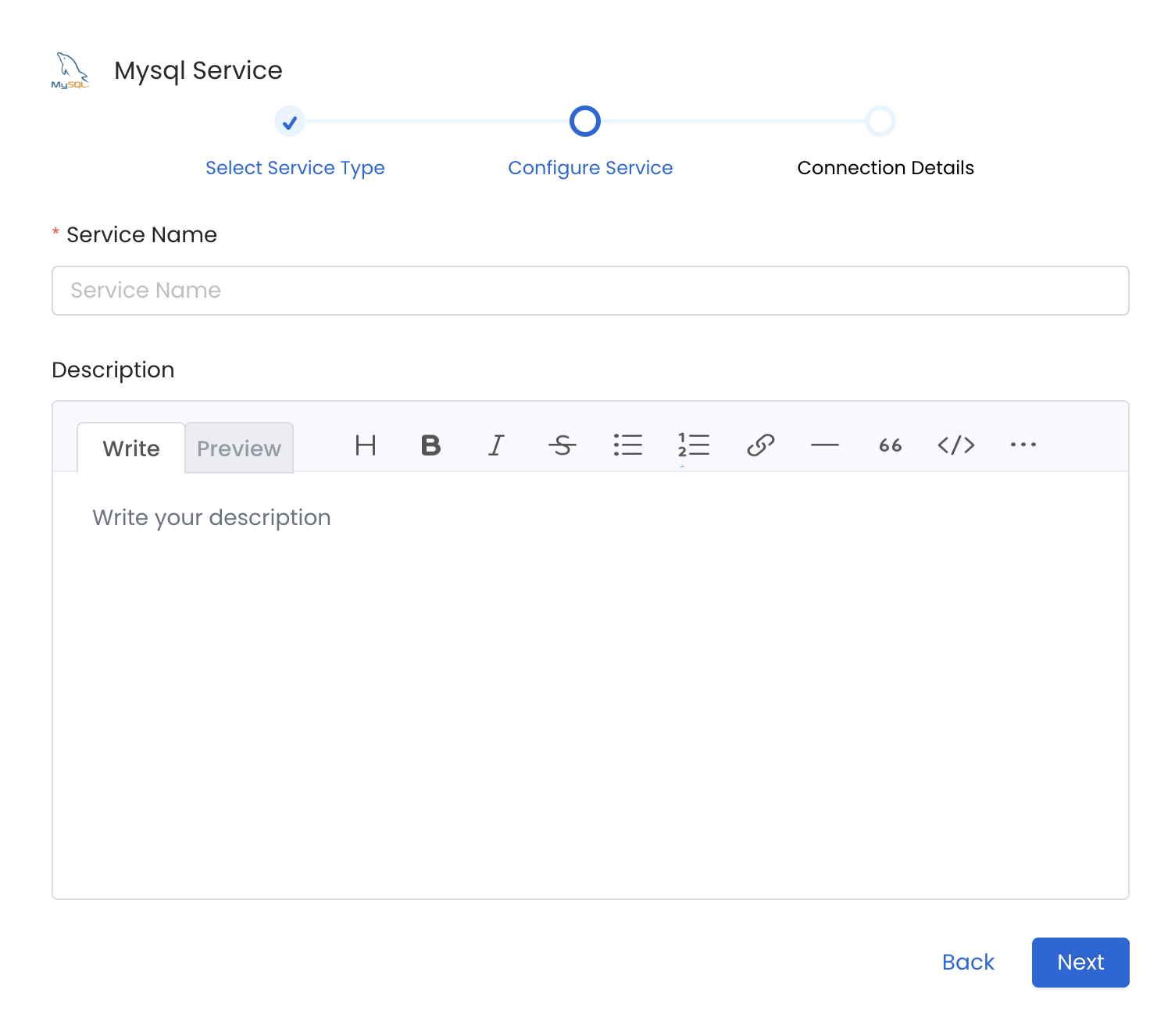Select the Write tab

click(x=130, y=448)
